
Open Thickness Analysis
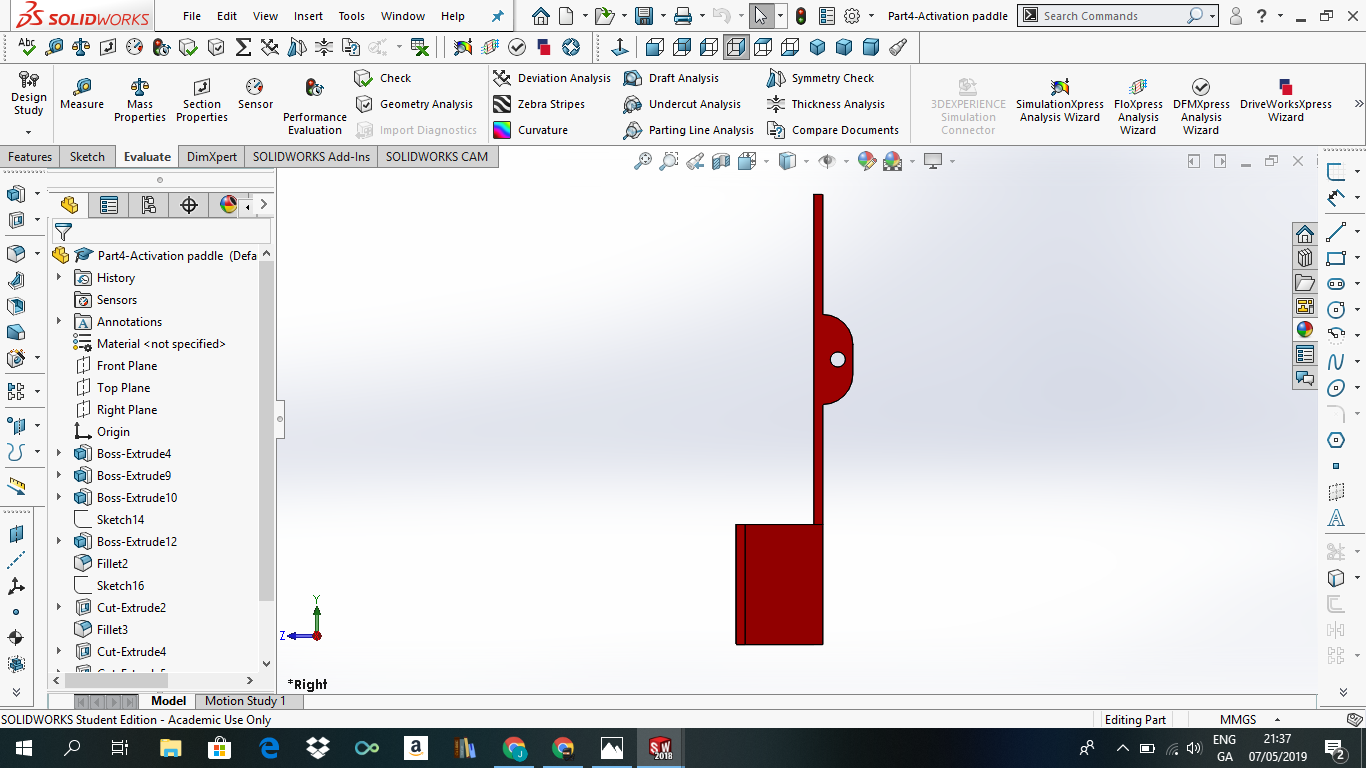point(826,104)
